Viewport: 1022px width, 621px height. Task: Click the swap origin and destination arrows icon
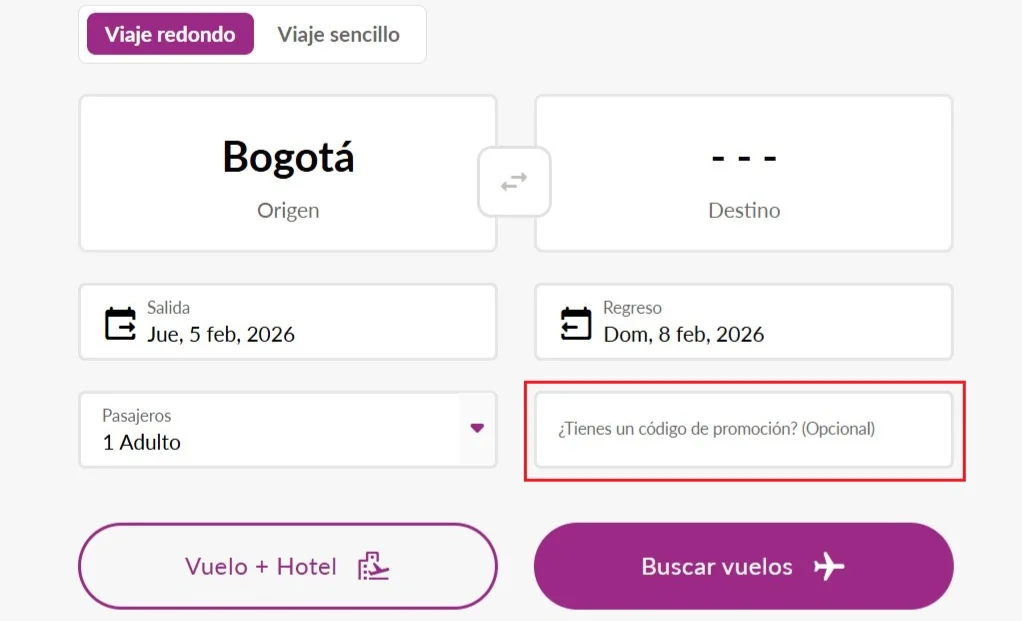(513, 182)
